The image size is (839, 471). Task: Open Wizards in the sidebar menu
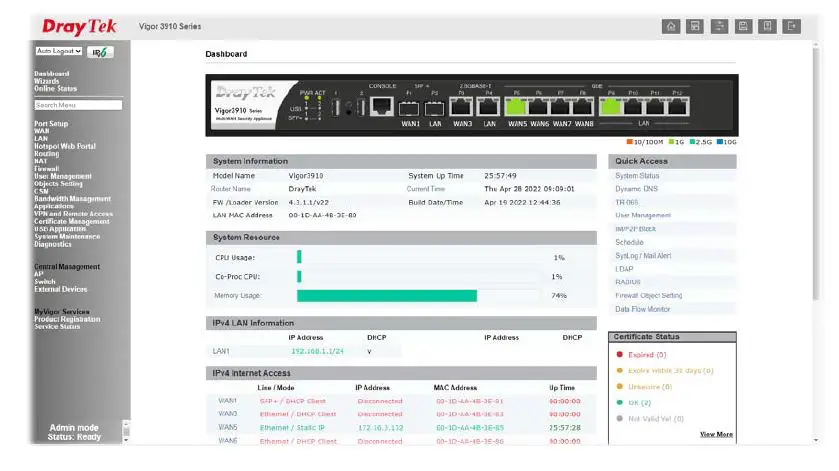(47, 81)
